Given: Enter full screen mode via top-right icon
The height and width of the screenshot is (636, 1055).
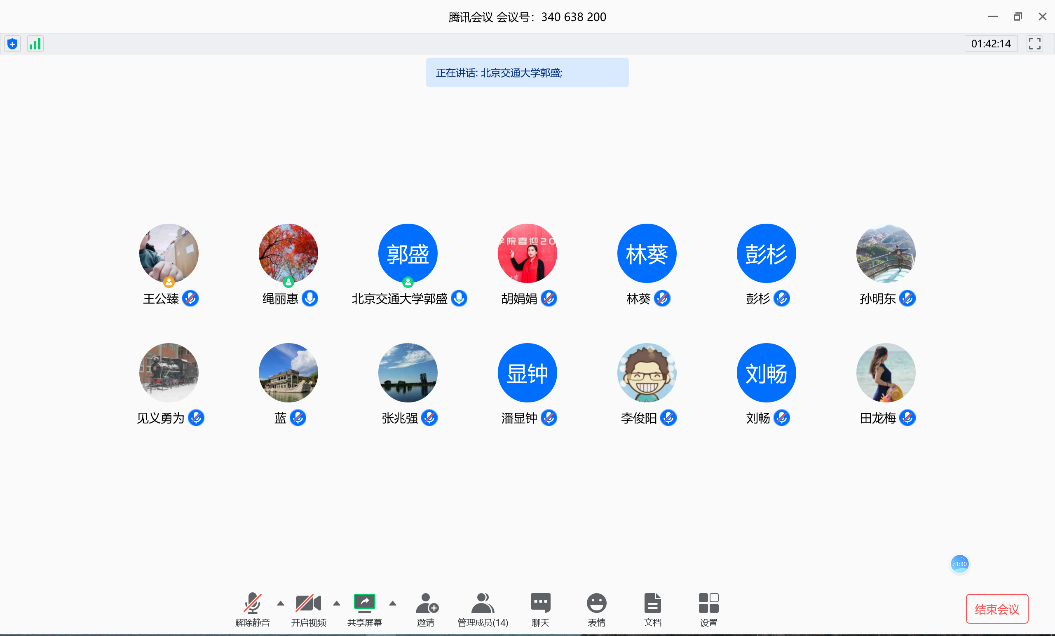Looking at the screenshot, I should click(x=1035, y=44).
